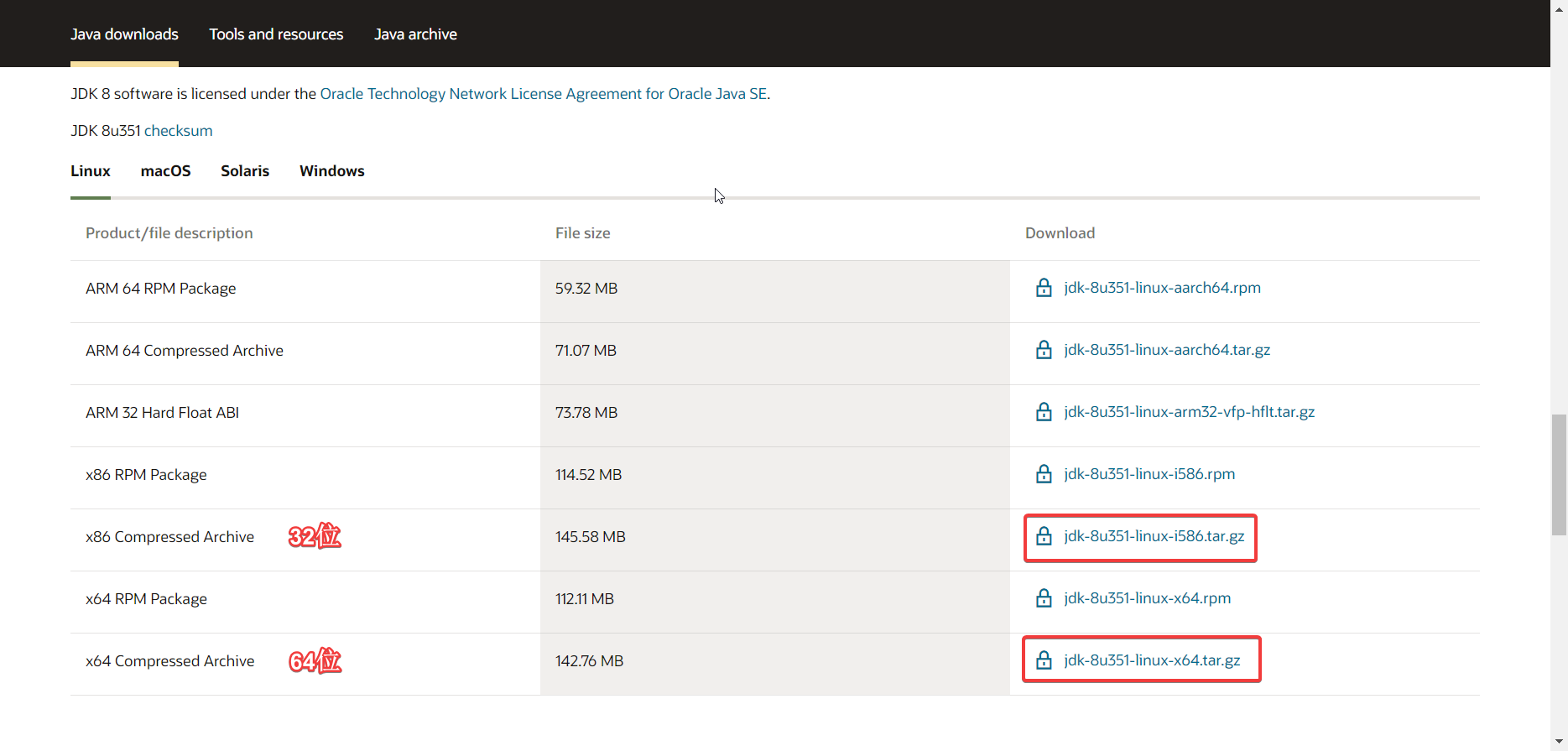Download jdk-8u351-linux-x64.tar.gz
Image resolution: width=1568 pixels, height=751 pixels.
[x=1152, y=660]
